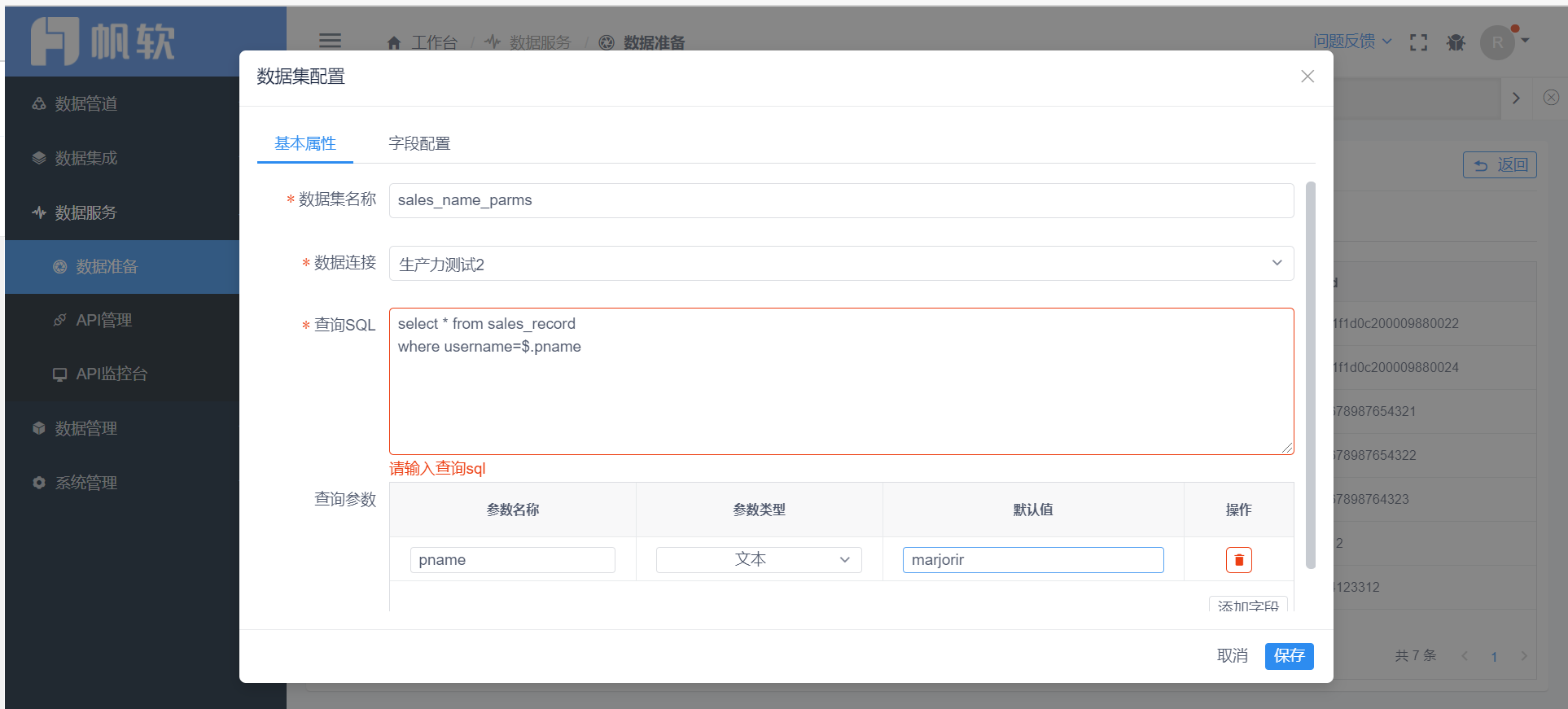This screenshot has width=1568, height=709.
Task: Click the 参数类型 column header
Action: pyautogui.click(x=760, y=510)
